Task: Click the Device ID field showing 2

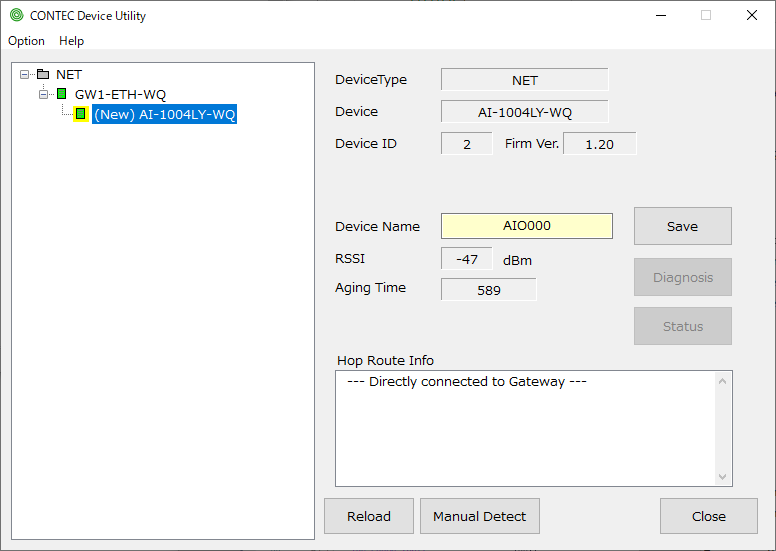Action: [467, 144]
